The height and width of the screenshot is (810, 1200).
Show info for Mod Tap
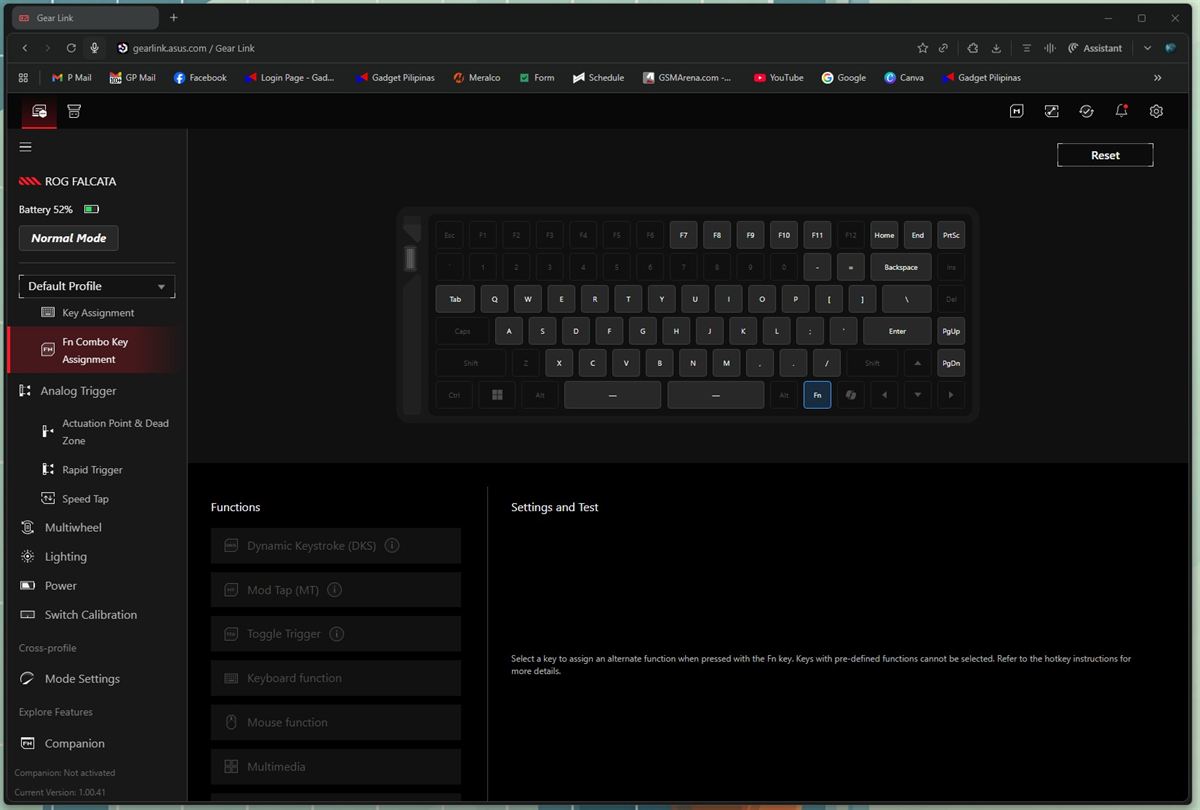335,590
